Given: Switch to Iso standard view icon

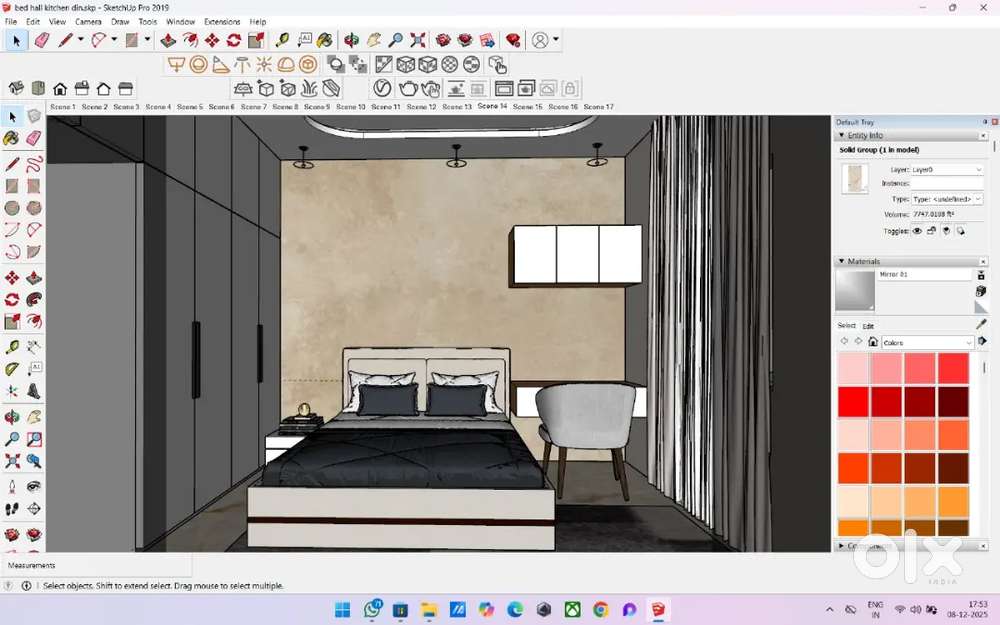Looking at the screenshot, I should [16, 88].
